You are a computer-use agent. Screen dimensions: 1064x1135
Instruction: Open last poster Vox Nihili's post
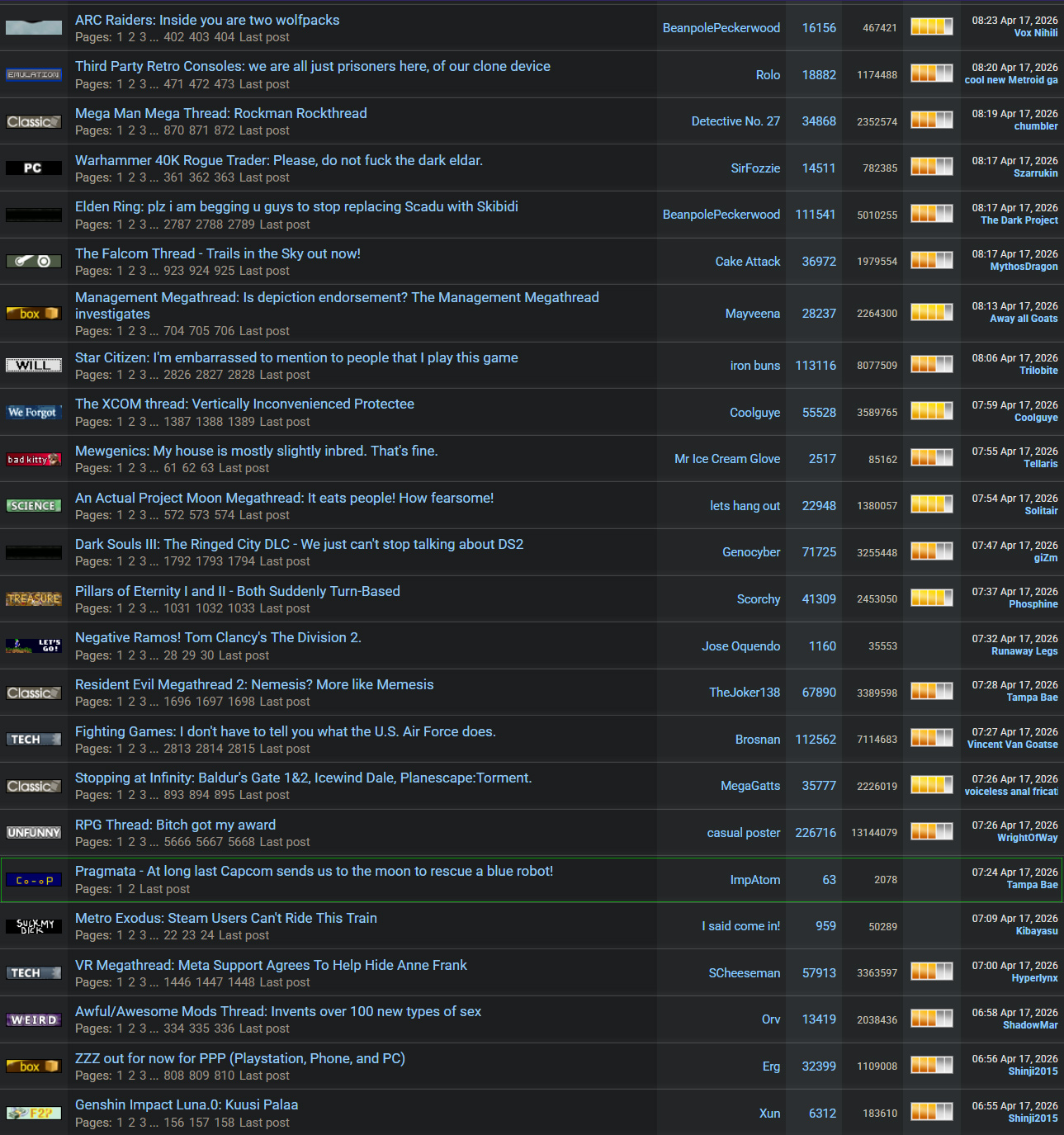pos(1036,33)
